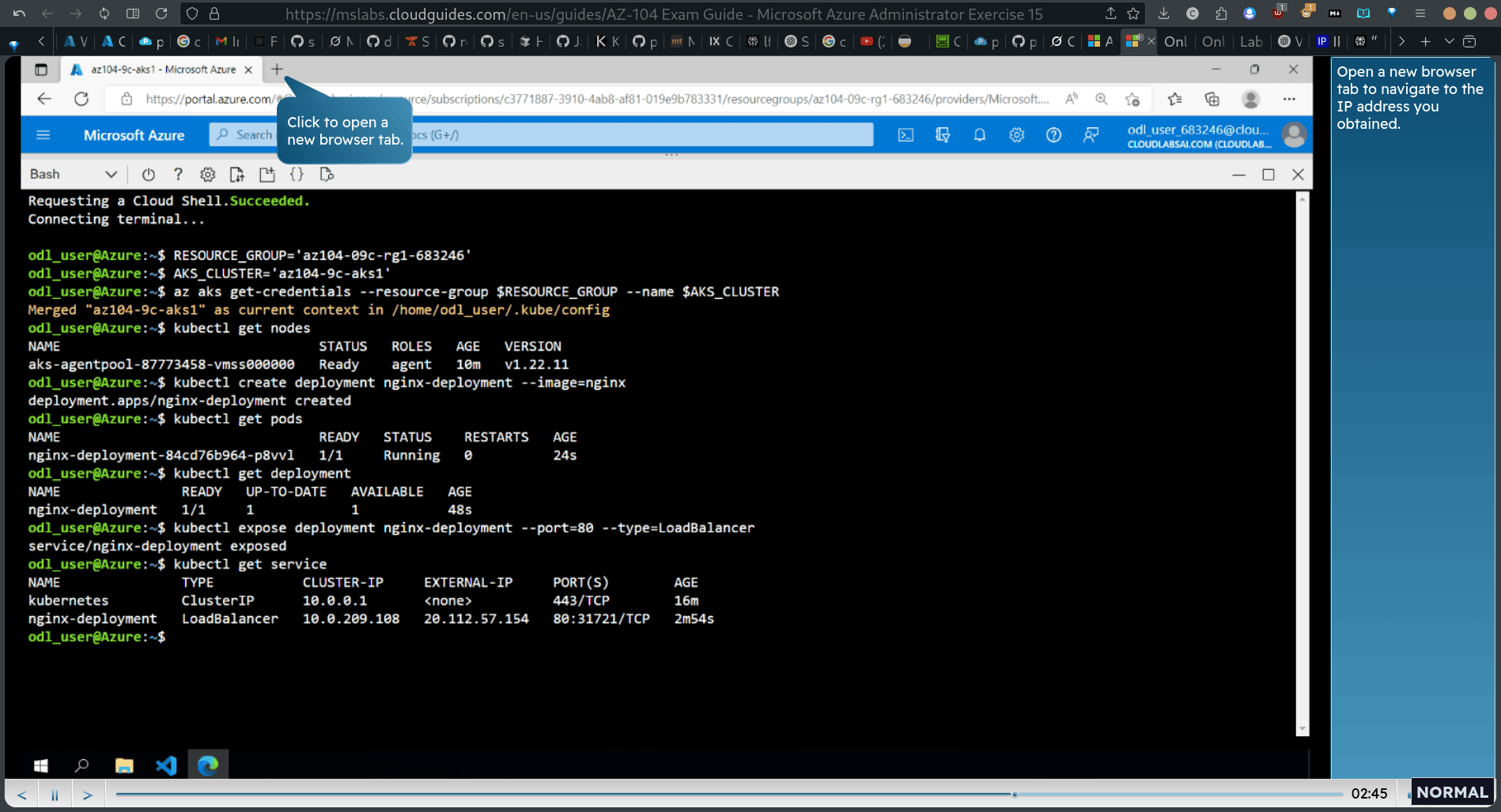Open the Edge zoom magnifier icon
Viewport: 1501px width, 812px height.
[x=1101, y=99]
